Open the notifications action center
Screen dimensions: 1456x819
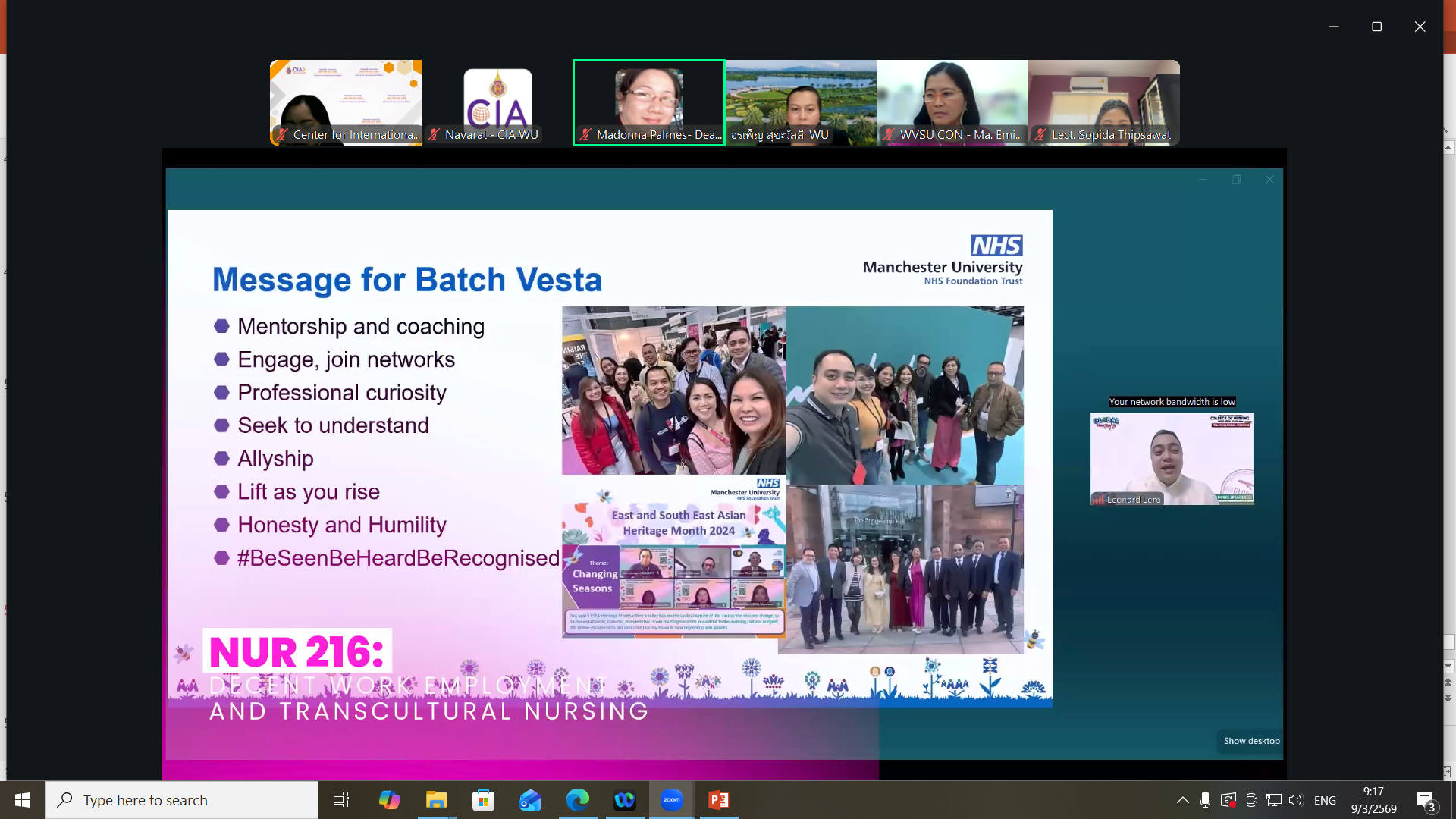point(1426,801)
